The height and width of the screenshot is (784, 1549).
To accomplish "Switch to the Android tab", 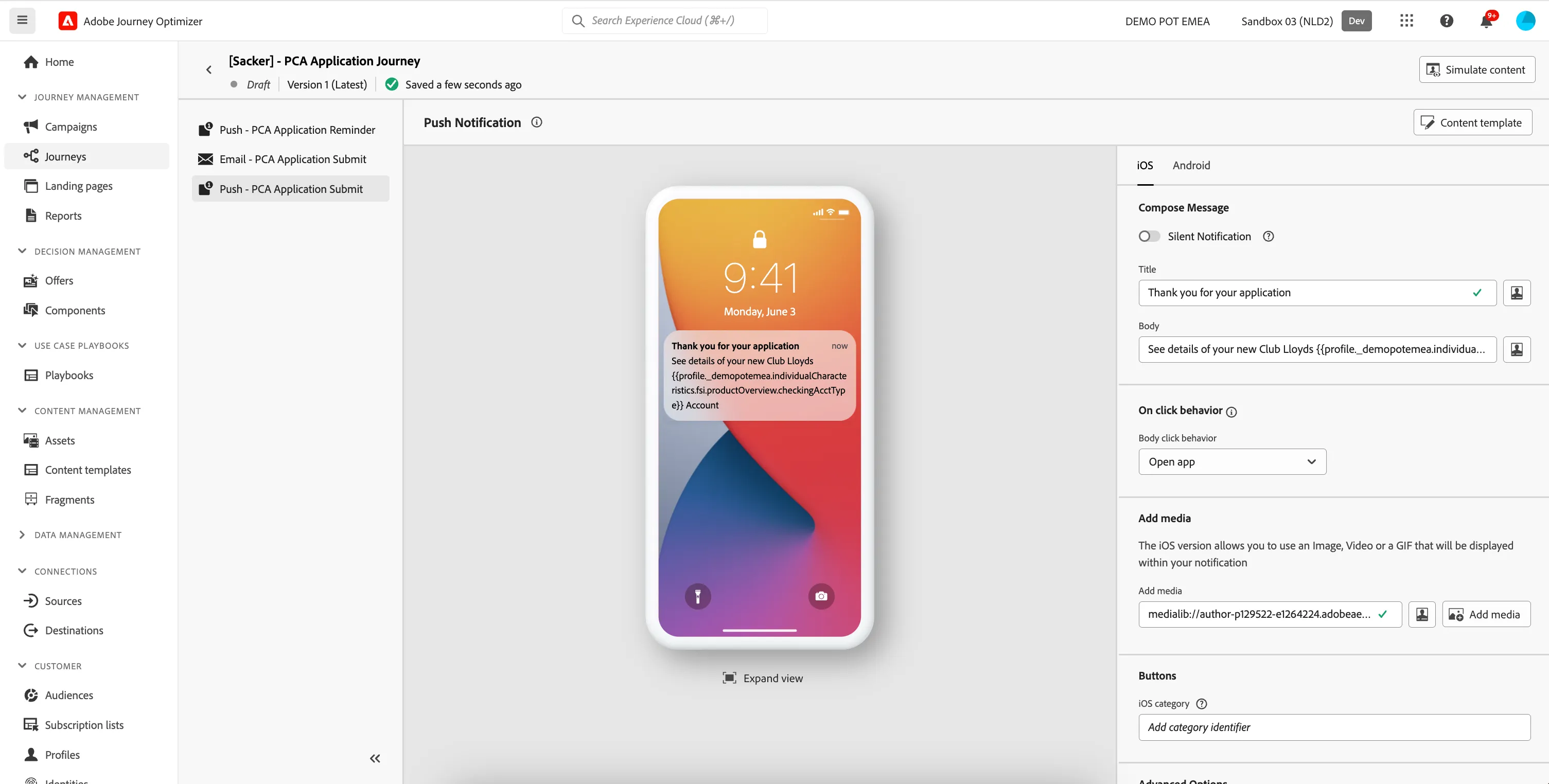I will (x=1191, y=165).
